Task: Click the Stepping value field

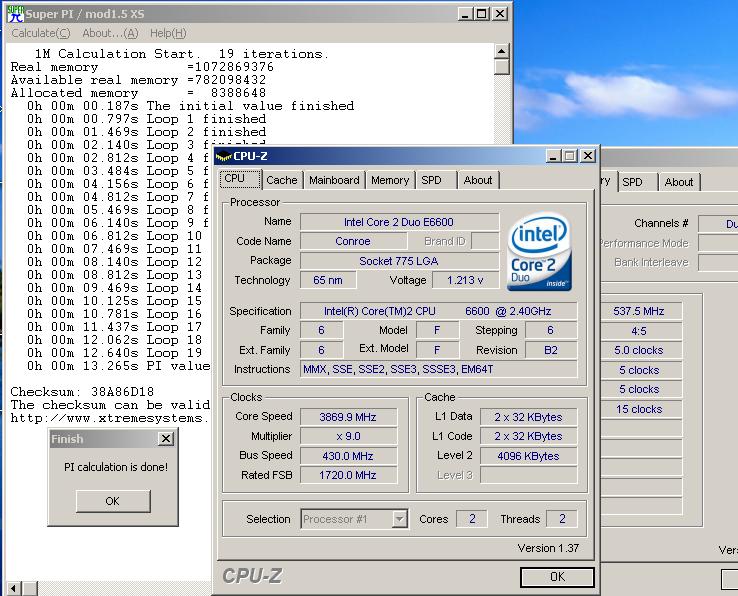Action: click(551, 330)
